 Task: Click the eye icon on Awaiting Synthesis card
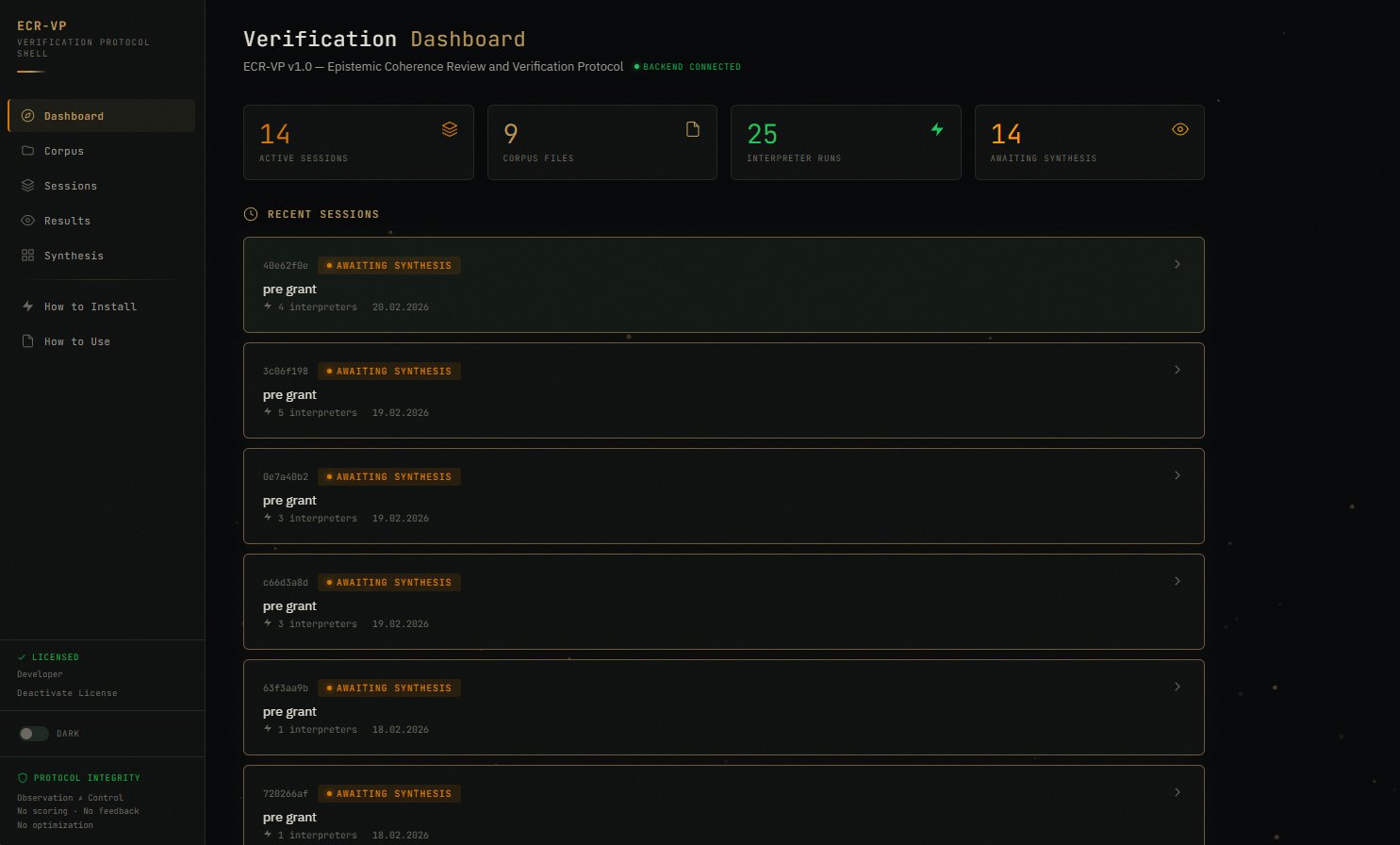click(1179, 129)
